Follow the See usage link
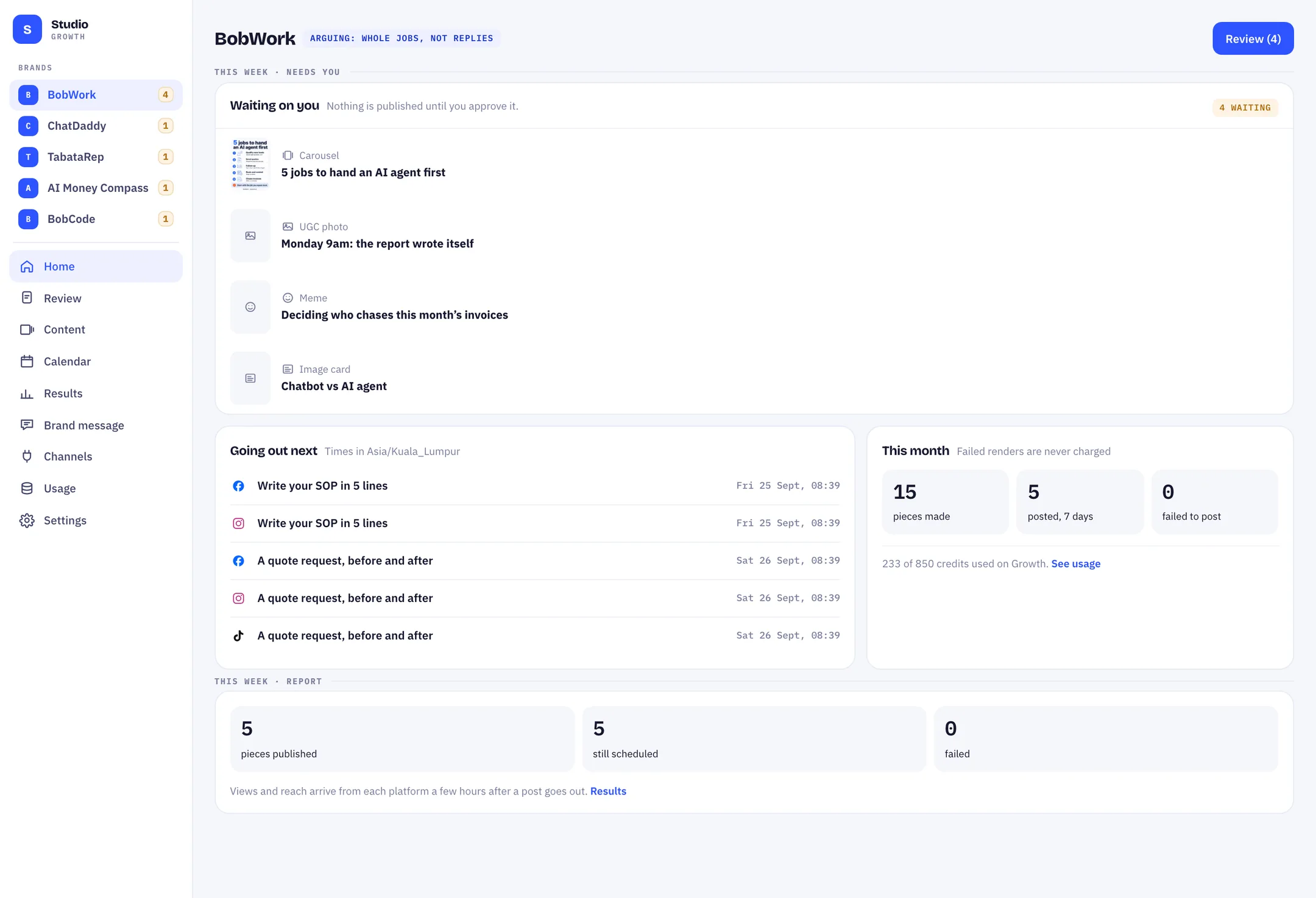 click(x=1076, y=564)
